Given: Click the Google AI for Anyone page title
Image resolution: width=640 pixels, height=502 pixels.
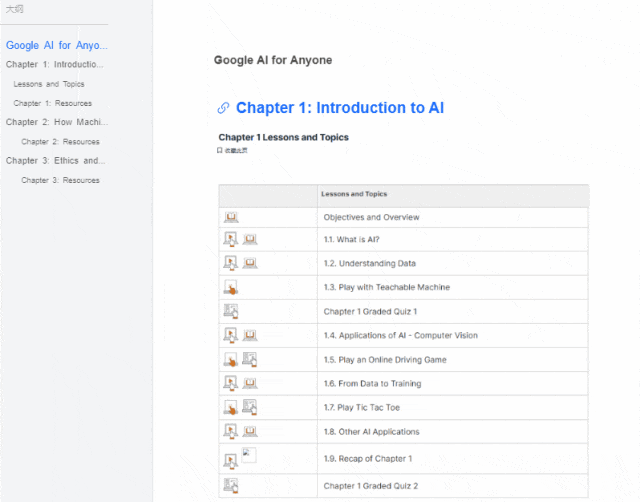Looking at the screenshot, I should click(x=273, y=60).
